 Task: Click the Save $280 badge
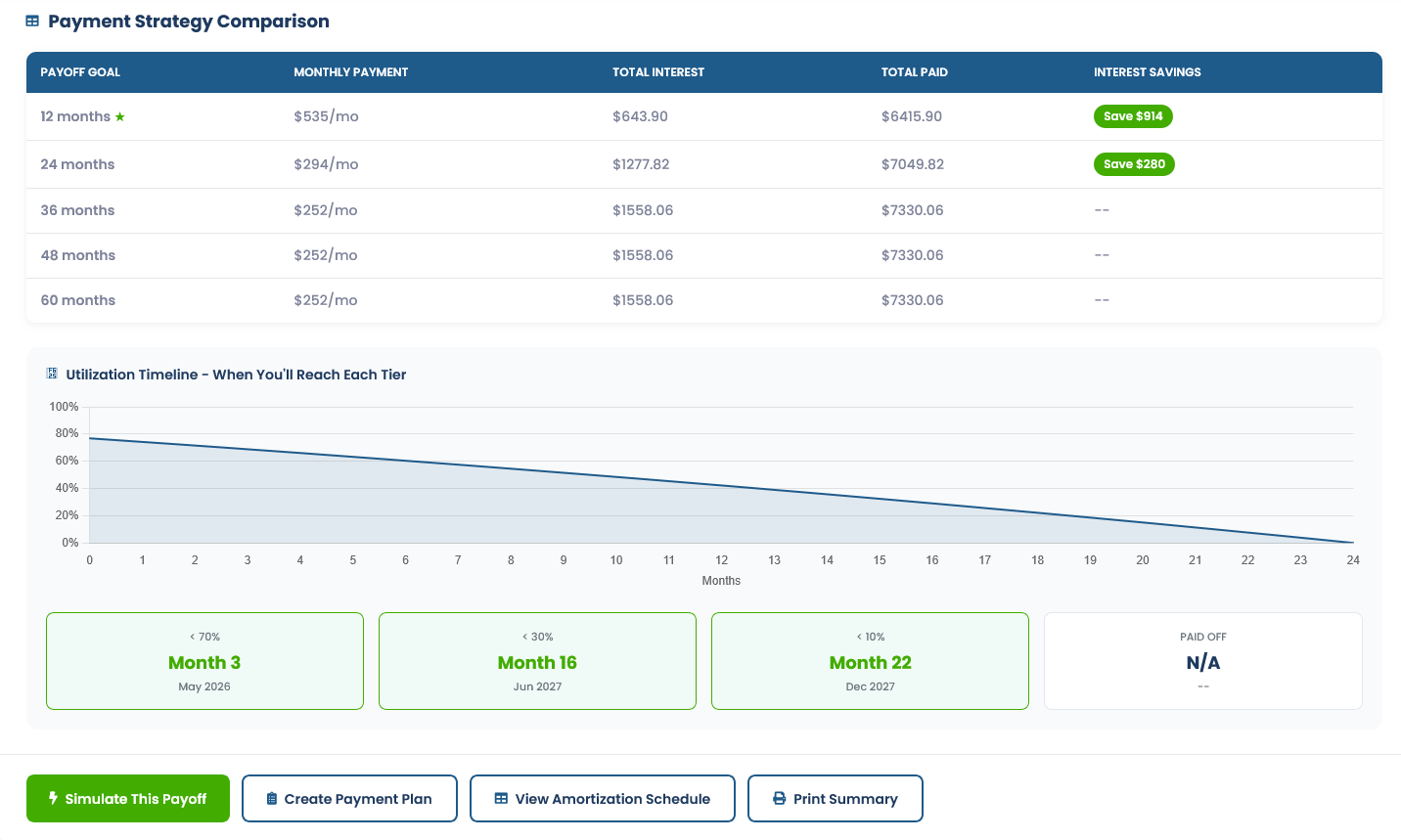1134,163
